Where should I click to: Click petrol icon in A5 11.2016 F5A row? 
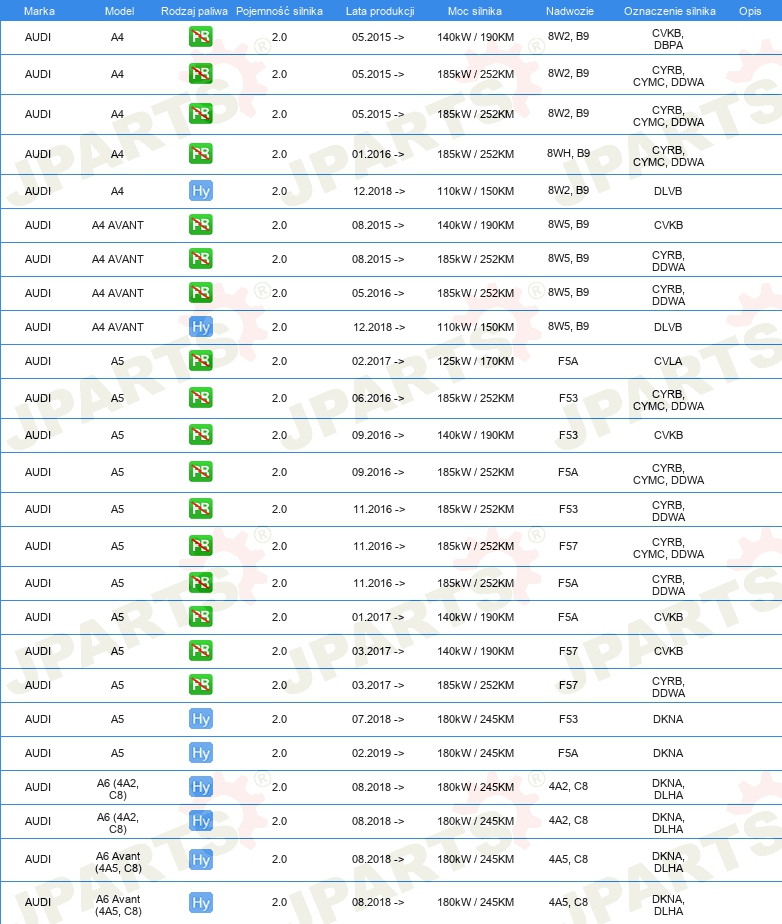click(x=200, y=583)
